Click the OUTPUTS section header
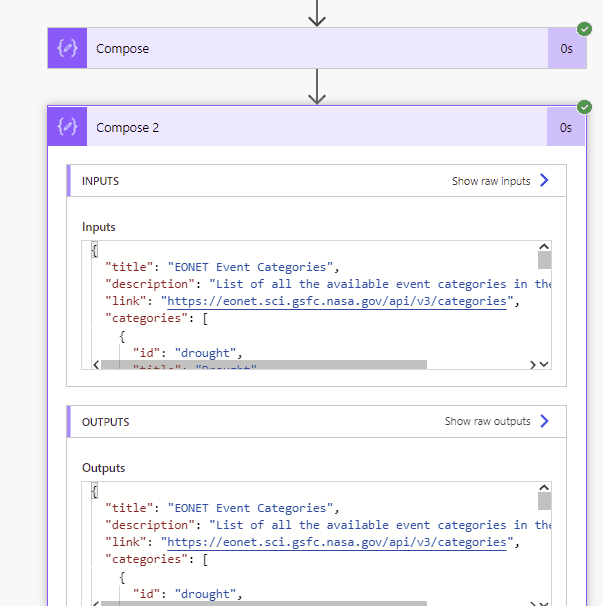The image size is (603, 606). [x=317, y=422]
